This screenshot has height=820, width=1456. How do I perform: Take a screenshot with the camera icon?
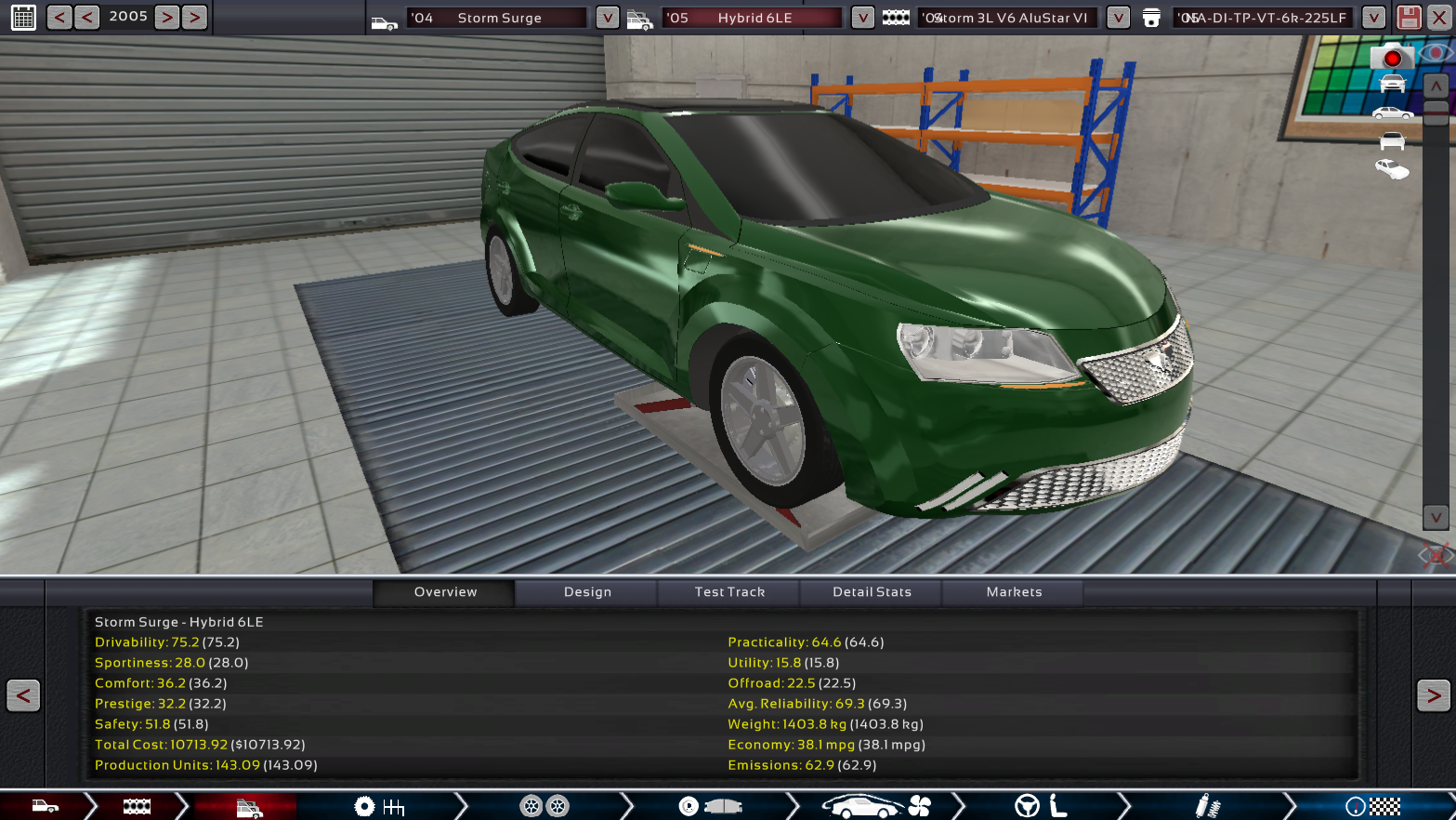coord(1391,58)
